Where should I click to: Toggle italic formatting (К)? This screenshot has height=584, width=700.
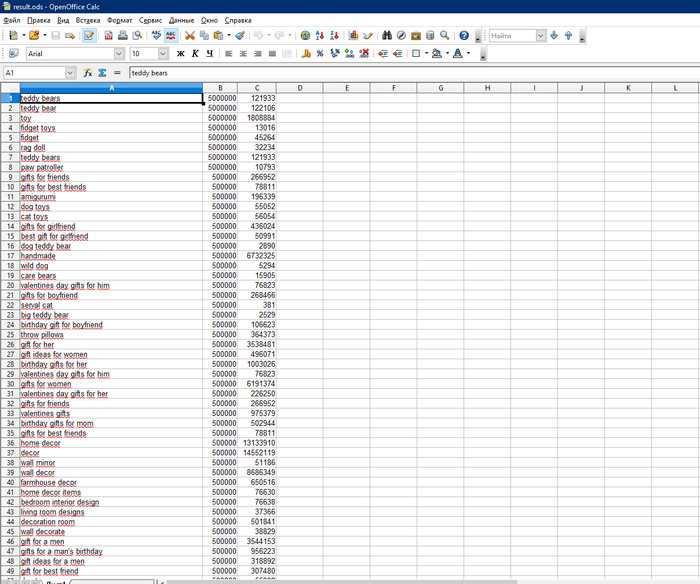[x=195, y=53]
